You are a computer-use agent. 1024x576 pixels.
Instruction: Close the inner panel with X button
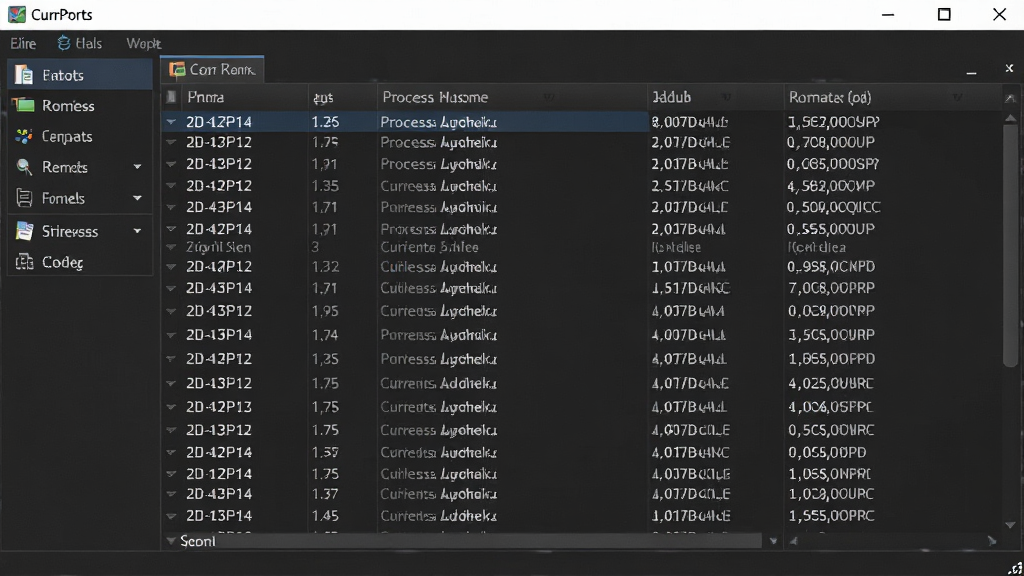tap(1009, 68)
